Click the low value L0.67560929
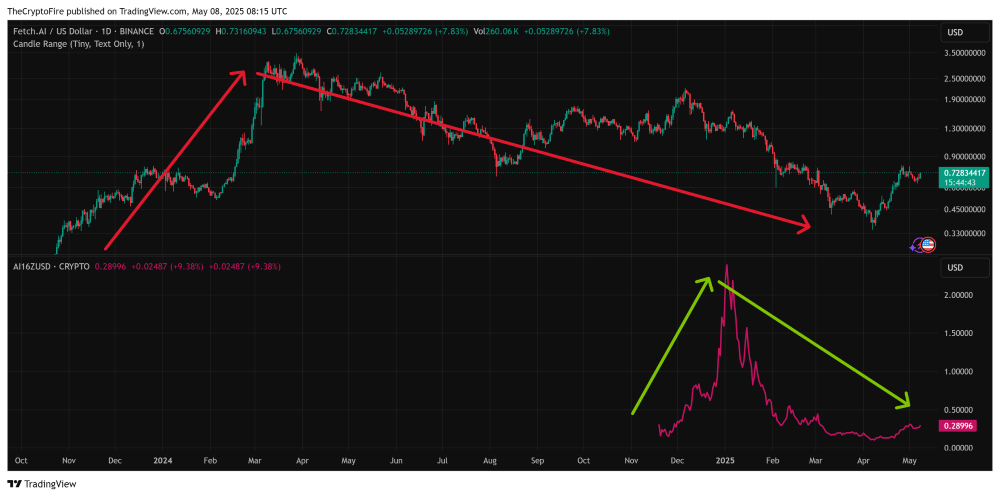This screenshot has width=1000, height=497. click(297, 31)
